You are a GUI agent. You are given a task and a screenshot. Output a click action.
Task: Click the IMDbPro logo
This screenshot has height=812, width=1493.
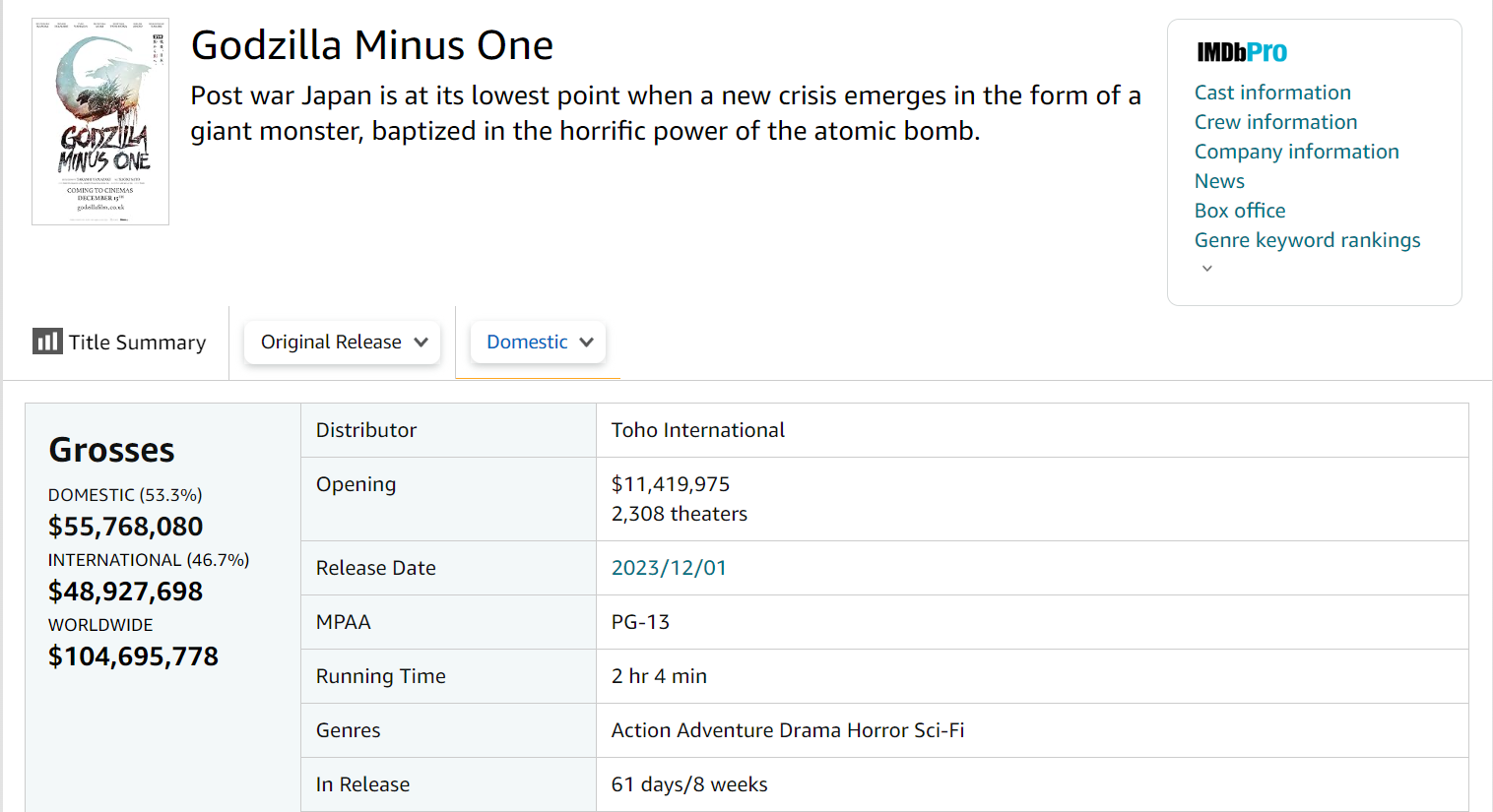coord(1241,52)
